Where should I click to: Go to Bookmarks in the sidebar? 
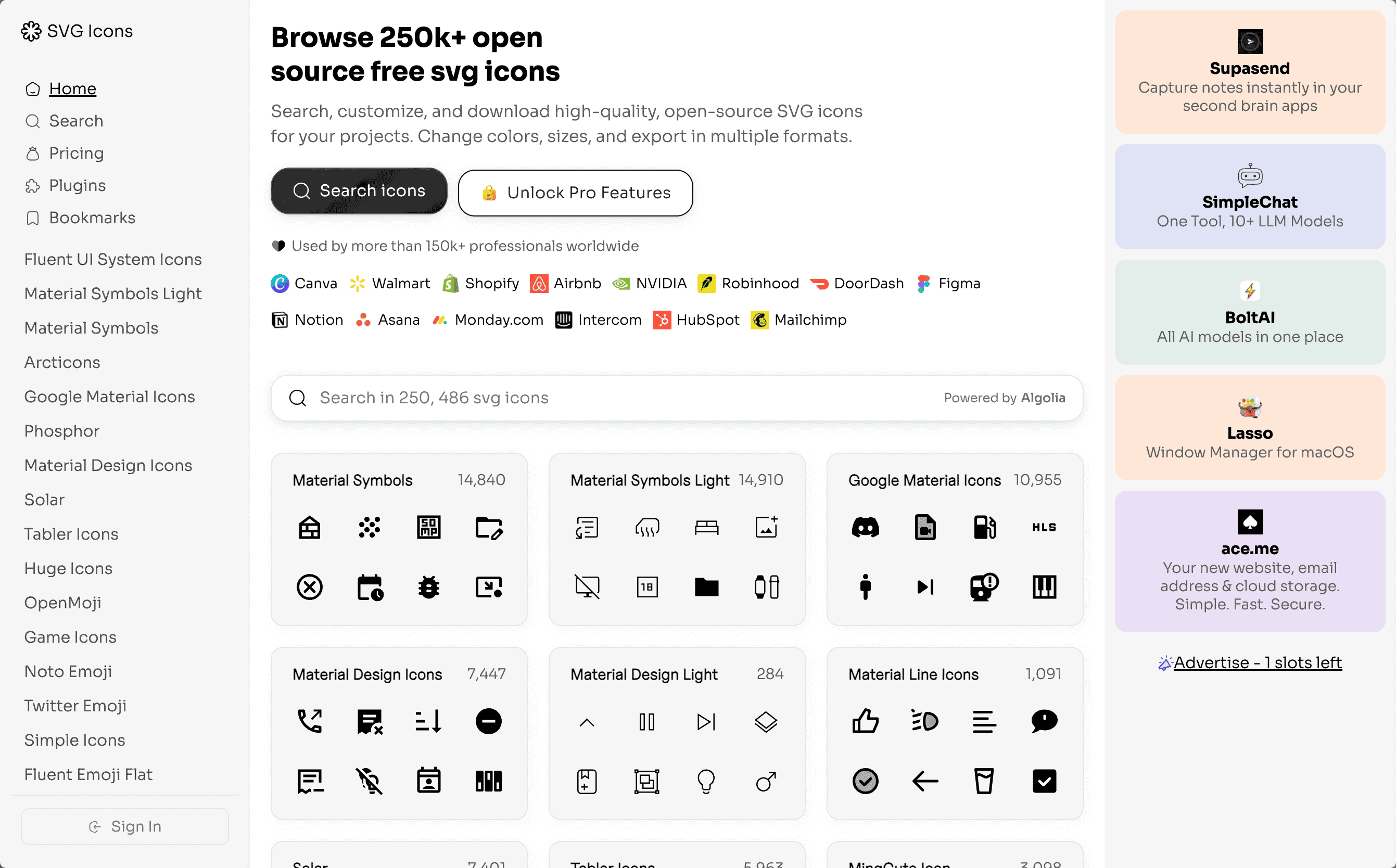tap(92, 218)
